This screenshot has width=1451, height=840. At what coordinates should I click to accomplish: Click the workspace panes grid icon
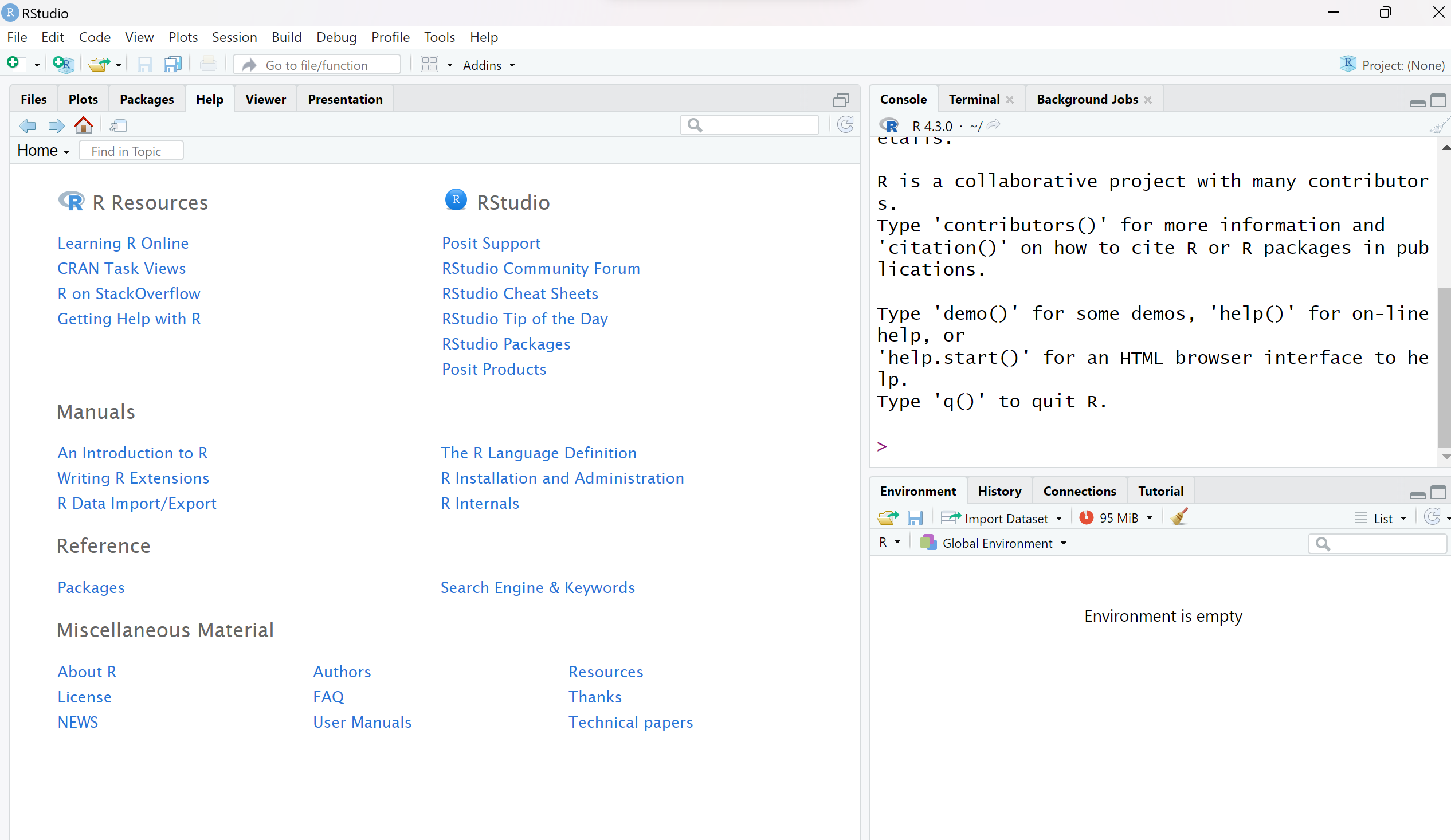click(x=430, y=65)
